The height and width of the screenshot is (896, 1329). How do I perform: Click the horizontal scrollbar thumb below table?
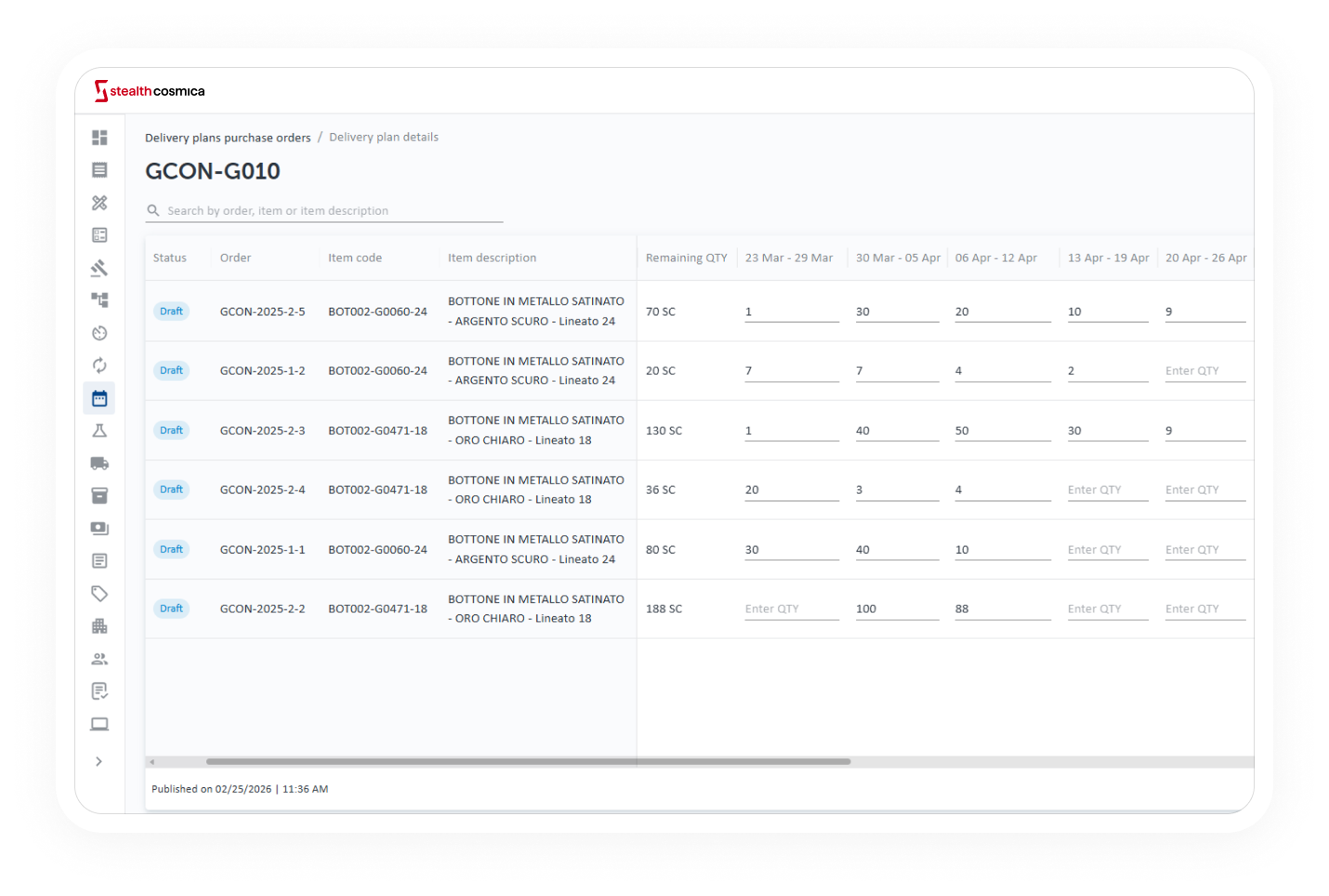coord(528,761)
